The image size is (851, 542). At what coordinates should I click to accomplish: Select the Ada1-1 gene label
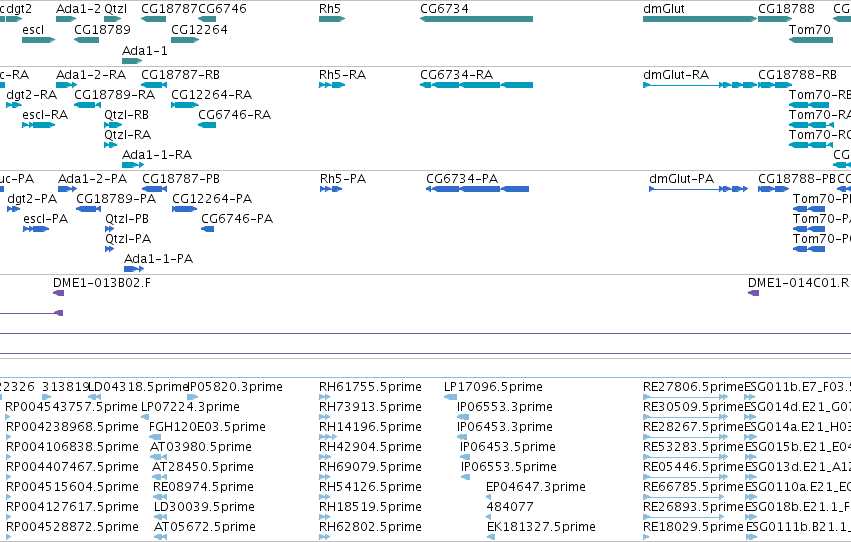(145, 50)
